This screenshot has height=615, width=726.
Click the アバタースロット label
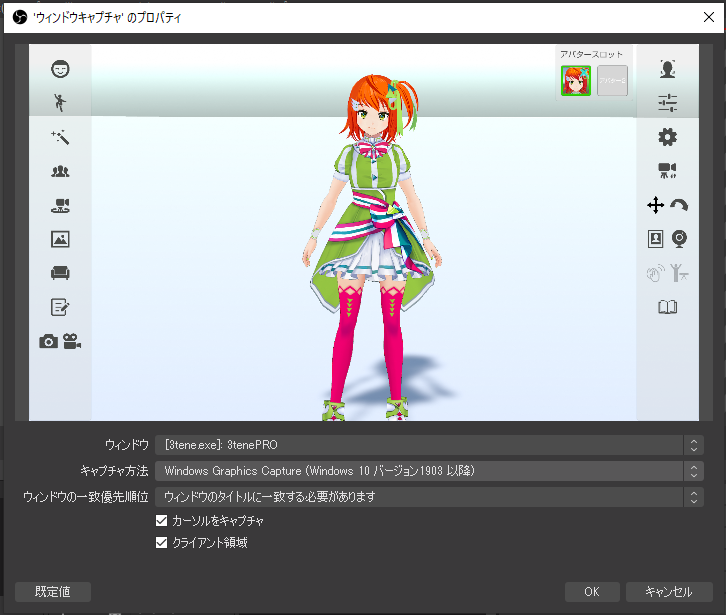click(x=591, y=54)
